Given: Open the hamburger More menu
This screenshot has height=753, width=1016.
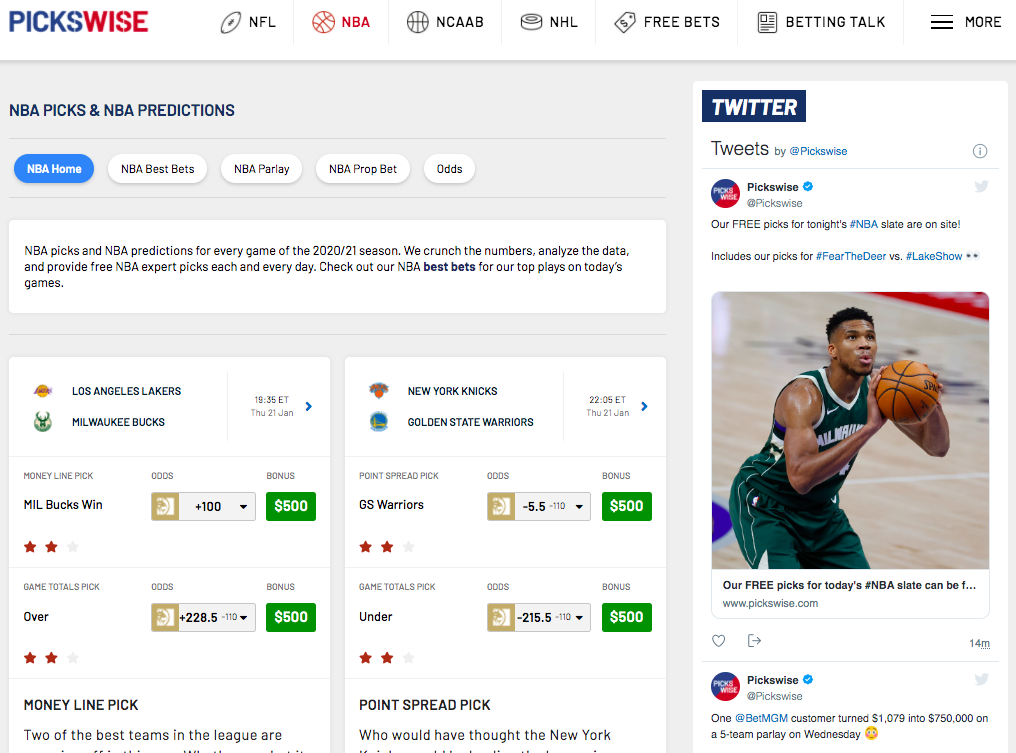Looking at the screenshot, I should coord(965,22).
